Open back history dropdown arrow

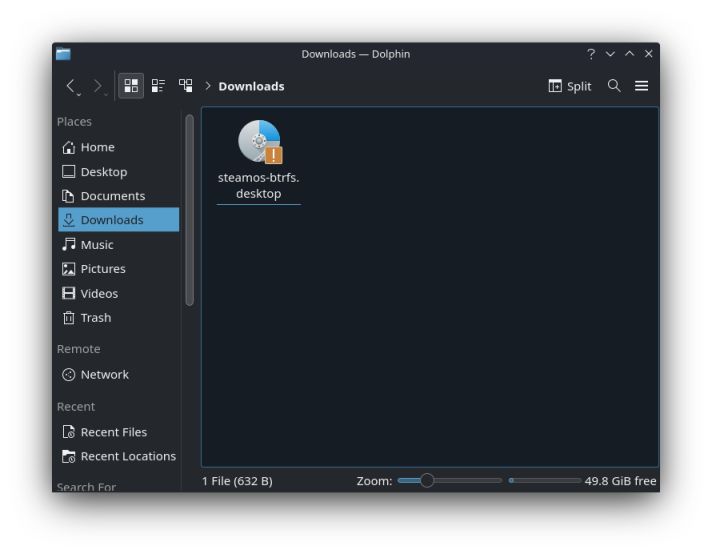[79, 94]
